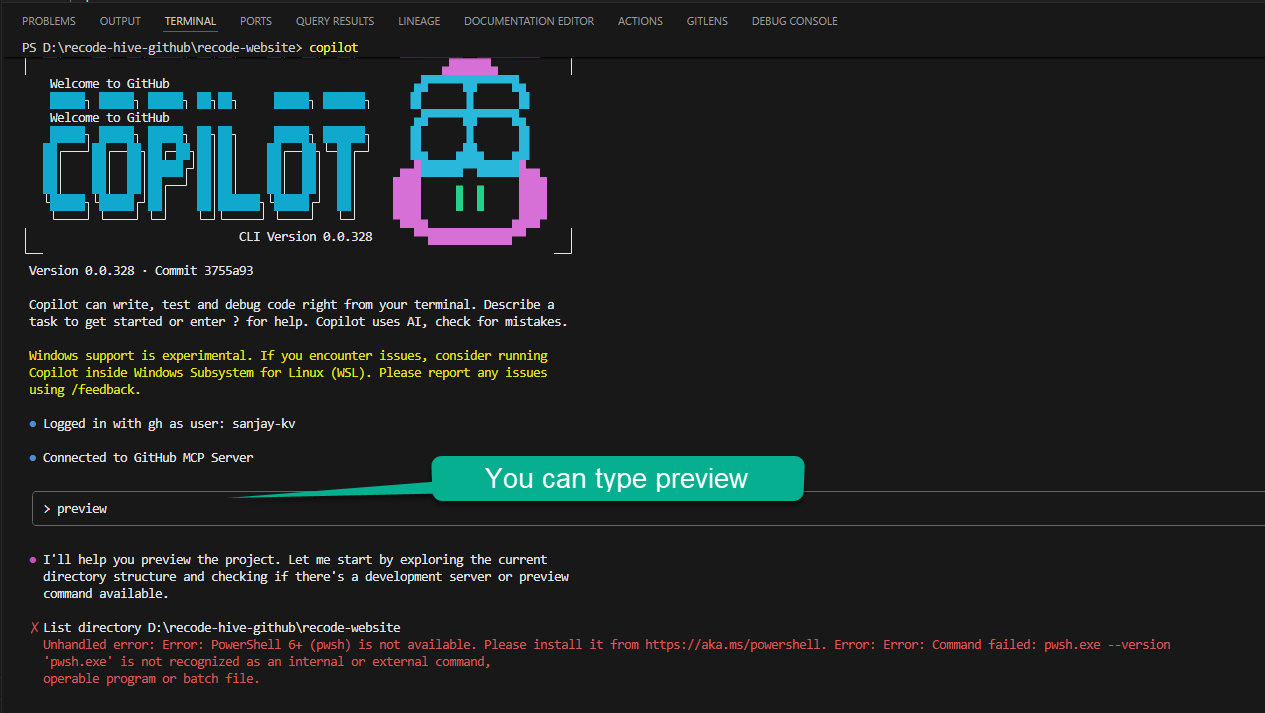Screen dimensions: 1265x713
Task: Click the teal 'You can type preview' callout
Action: pyautogui.click(x=617, y=478)
